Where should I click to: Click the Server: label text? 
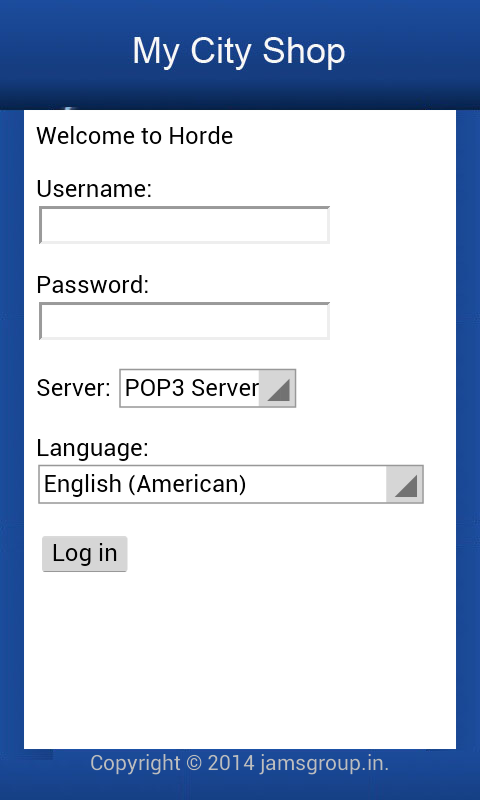click(x=73, y=388)
